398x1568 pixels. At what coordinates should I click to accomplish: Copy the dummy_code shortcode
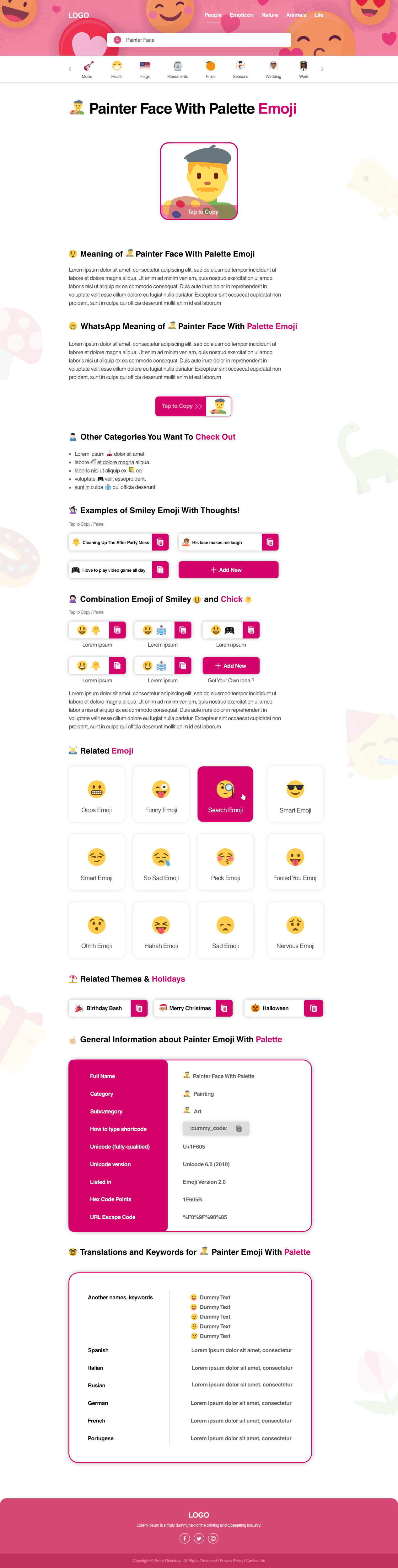239,1129
